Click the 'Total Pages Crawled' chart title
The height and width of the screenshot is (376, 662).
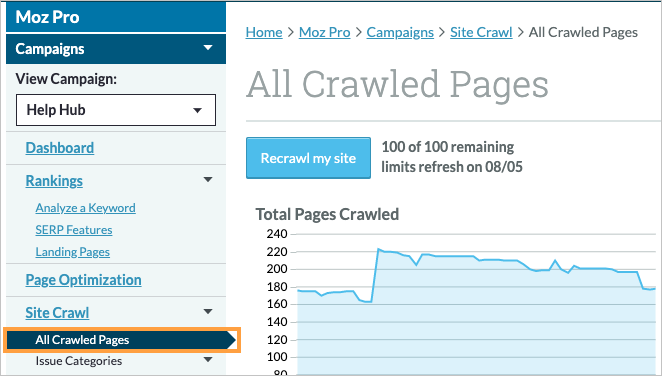pos(327,214)
